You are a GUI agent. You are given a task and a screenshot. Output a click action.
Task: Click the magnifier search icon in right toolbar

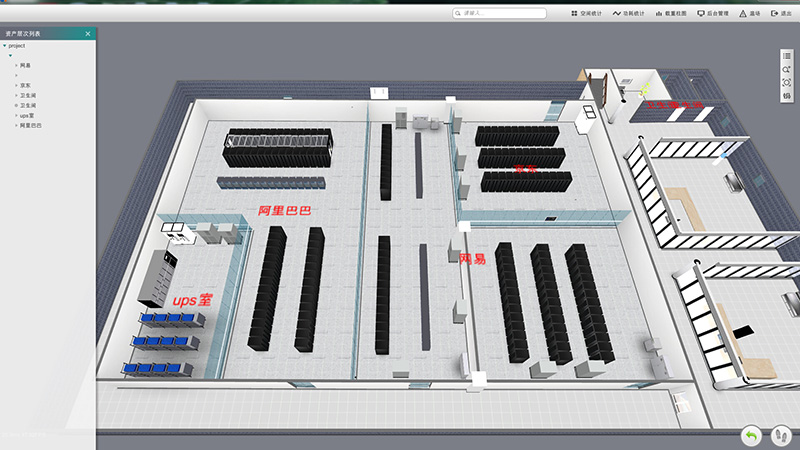[787, 69]
